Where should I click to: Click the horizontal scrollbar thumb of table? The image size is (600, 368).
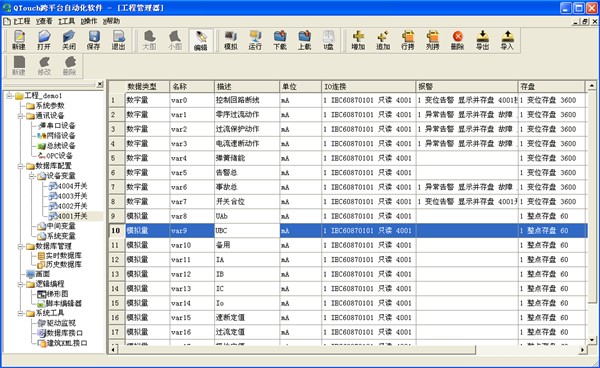297,350
